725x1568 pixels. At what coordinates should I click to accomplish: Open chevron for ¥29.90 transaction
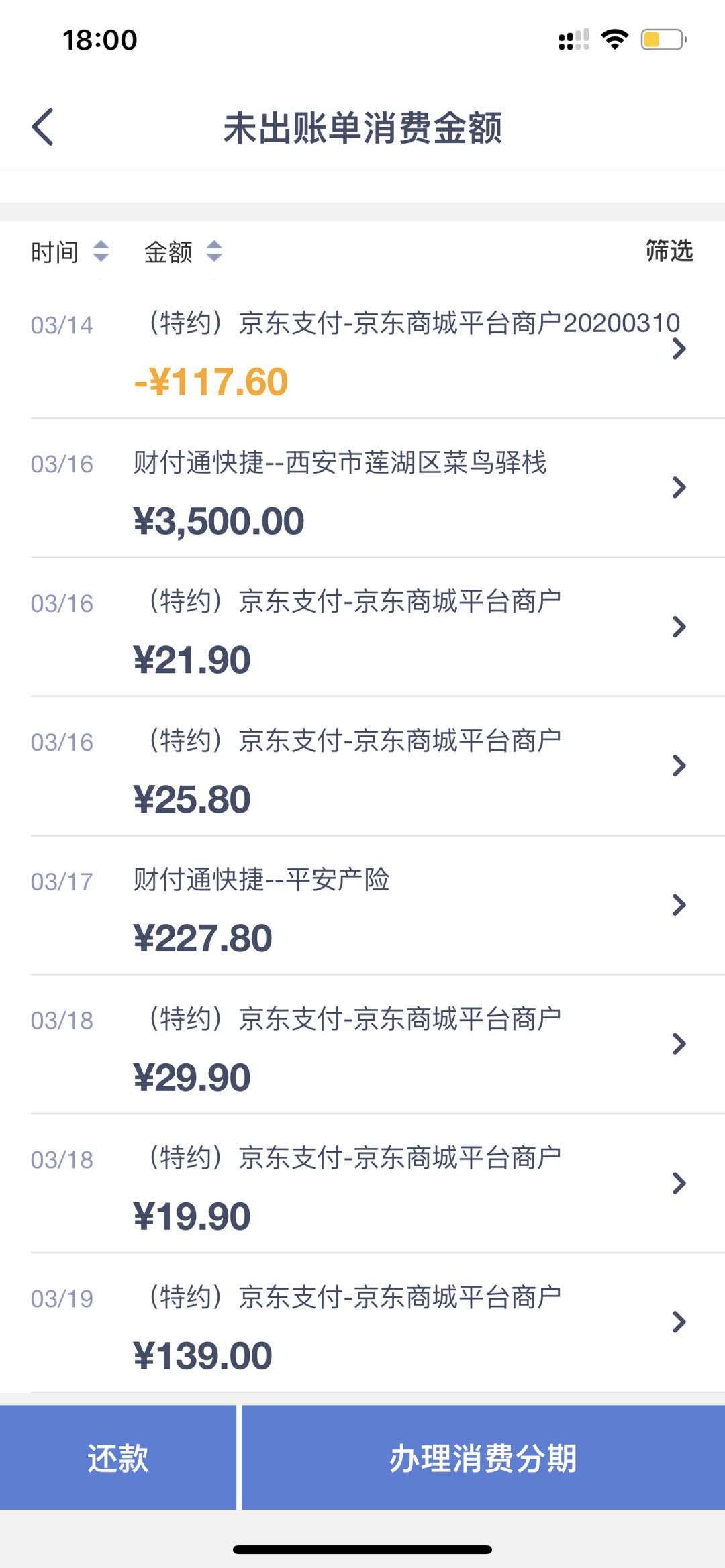coord(679,1043)
